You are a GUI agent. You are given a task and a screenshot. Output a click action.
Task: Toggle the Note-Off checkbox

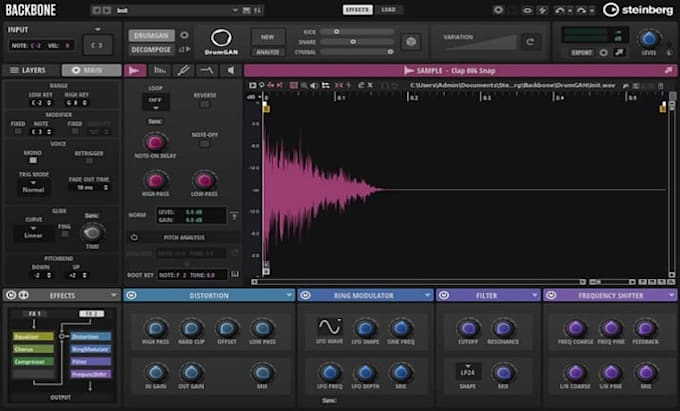tap(204, 144)
